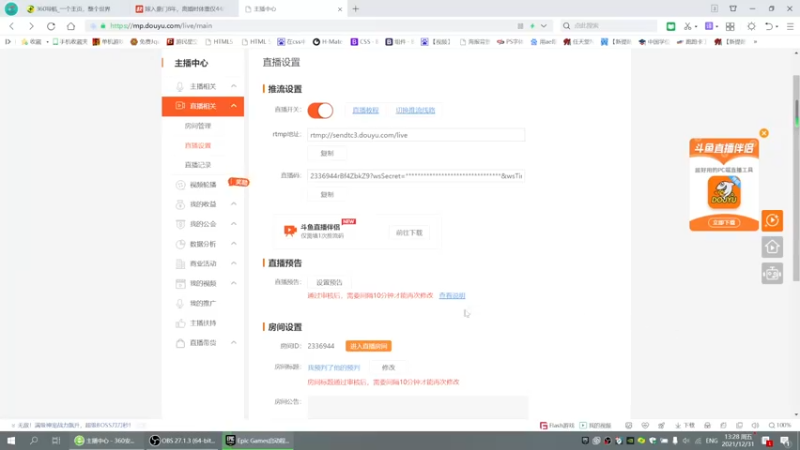
Task: Focus the stream key input field
Action: (x=416, y=176)
